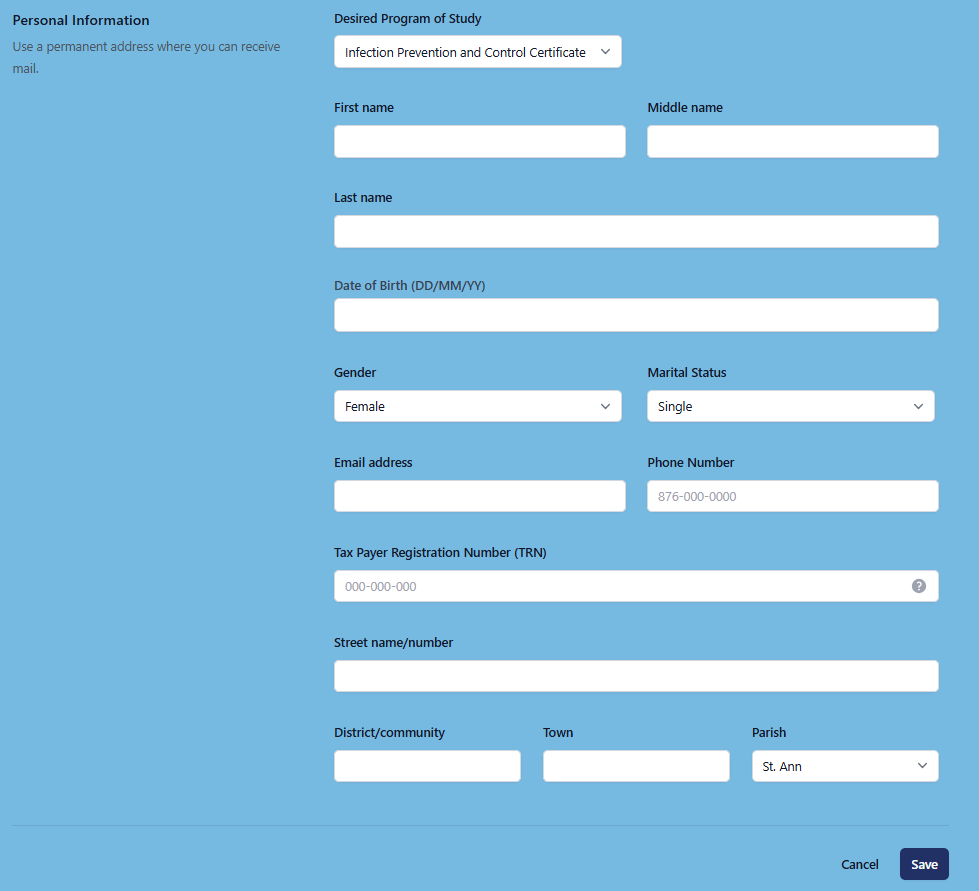Screen dimensions: 979x891
Task: Select the Last name text box
Action: [x=635, y=232]
